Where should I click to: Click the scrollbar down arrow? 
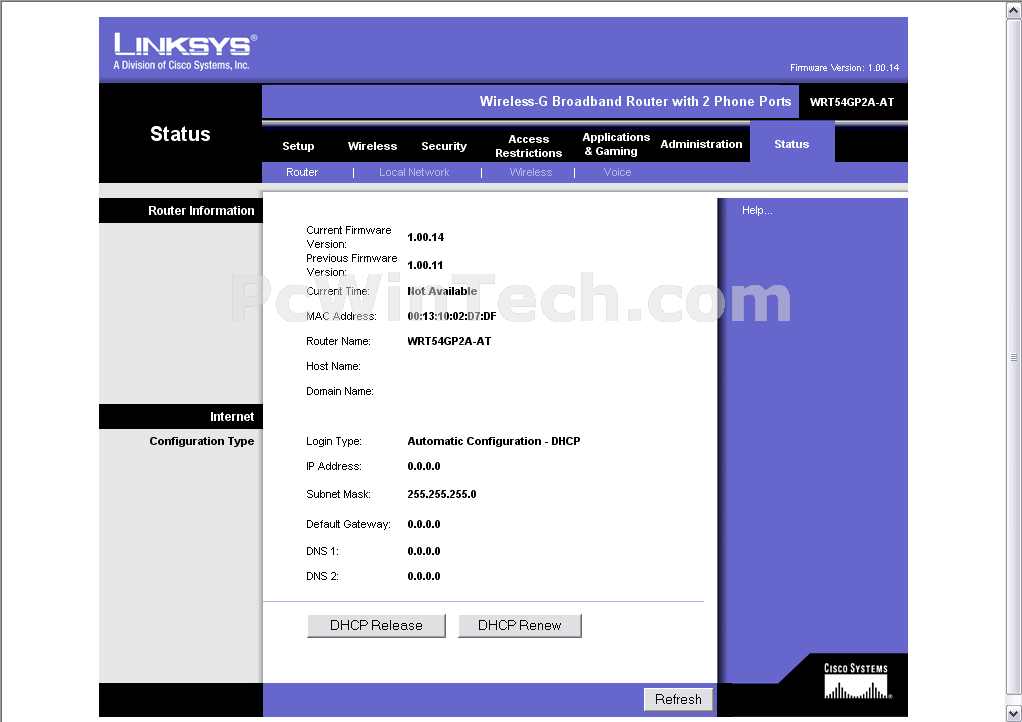[1014, 712]
